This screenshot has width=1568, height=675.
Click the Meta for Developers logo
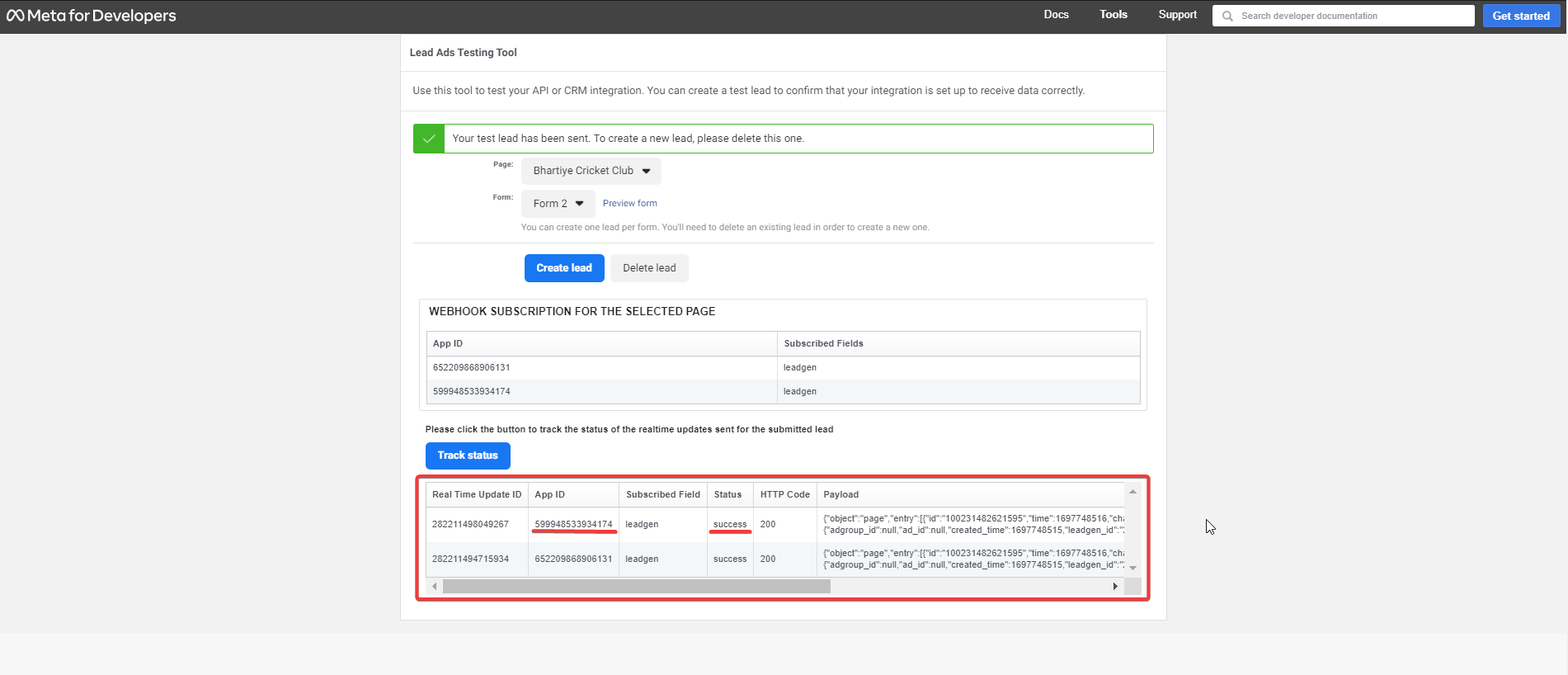coord(92,16)
